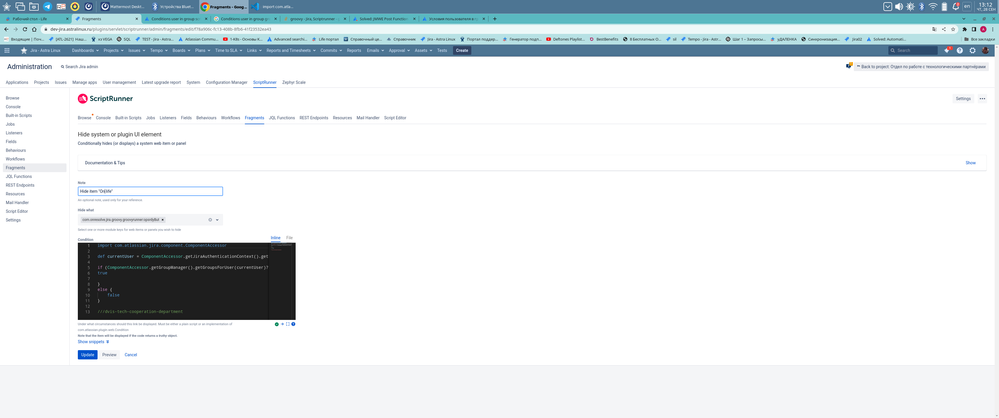Screen dimensions: 999x418
Task: Click Search Jira admin field
Action: tap(79, 66)
